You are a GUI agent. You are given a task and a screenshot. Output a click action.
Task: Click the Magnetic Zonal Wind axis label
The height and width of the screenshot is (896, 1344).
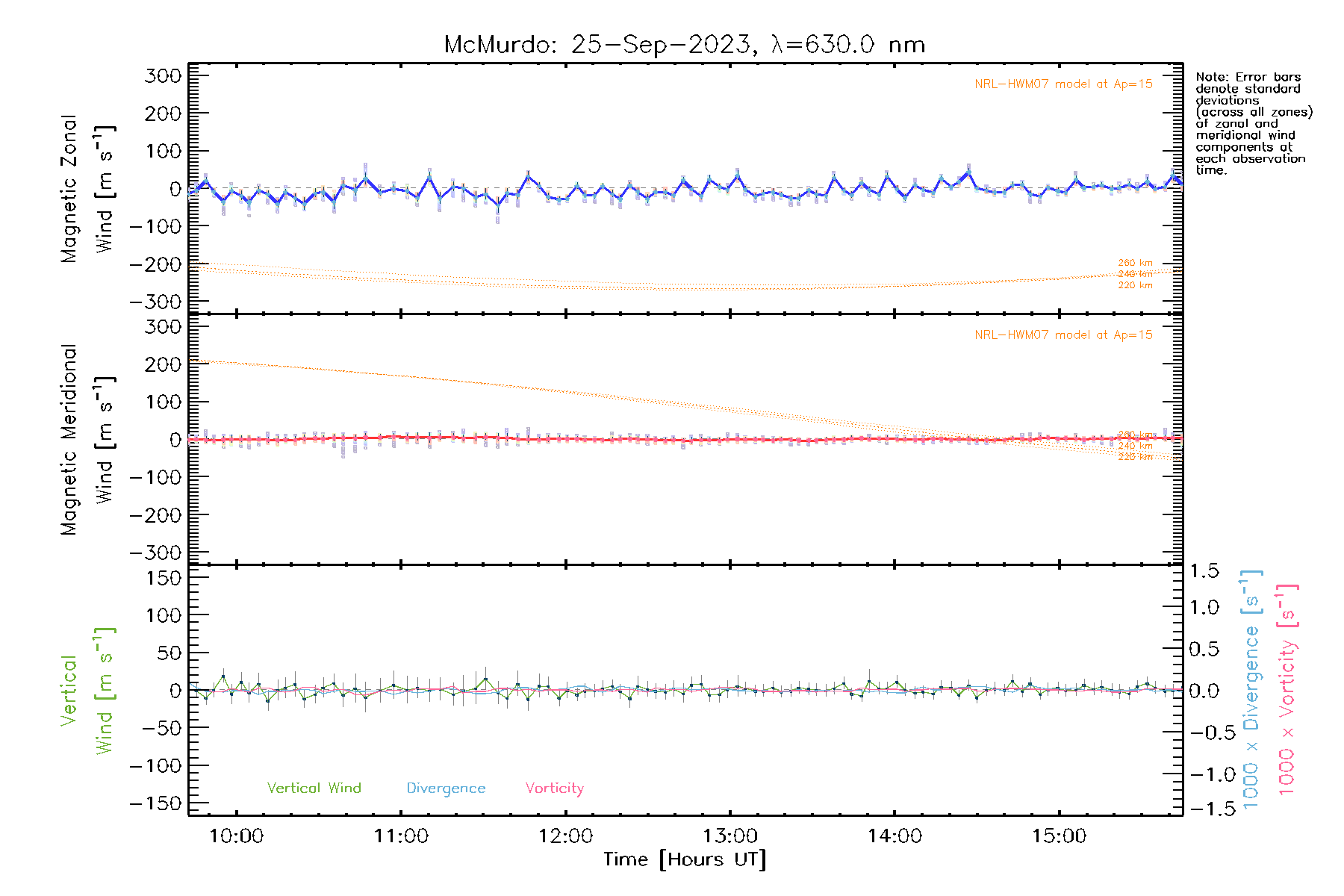click(86, 189)
